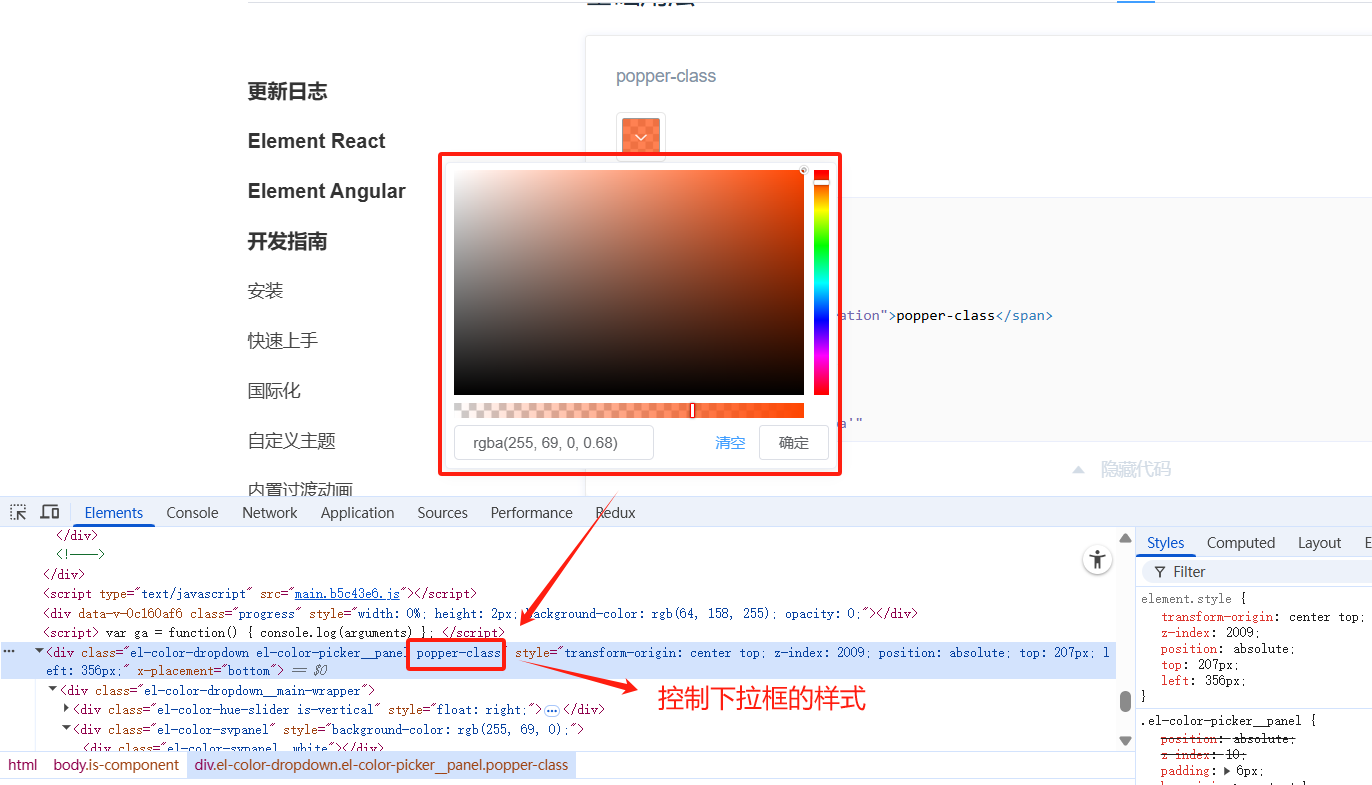Open the Performance tab
Viewport: 1372px width, 785px height.
click(x=531, y=512)
